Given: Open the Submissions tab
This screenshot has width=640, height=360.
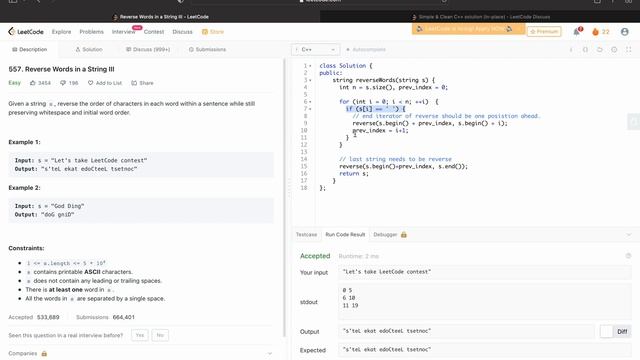Looking at the screenshot, I should (207, 49).
